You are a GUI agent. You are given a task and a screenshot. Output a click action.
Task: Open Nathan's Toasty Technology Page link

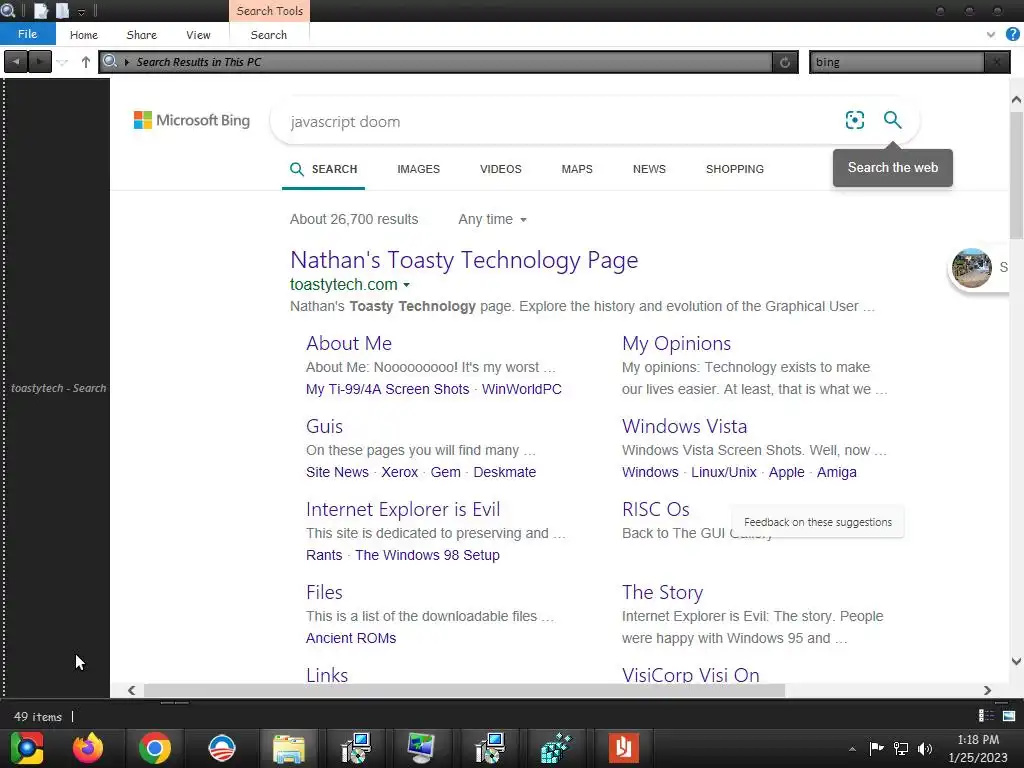click(x=464, y=260)
